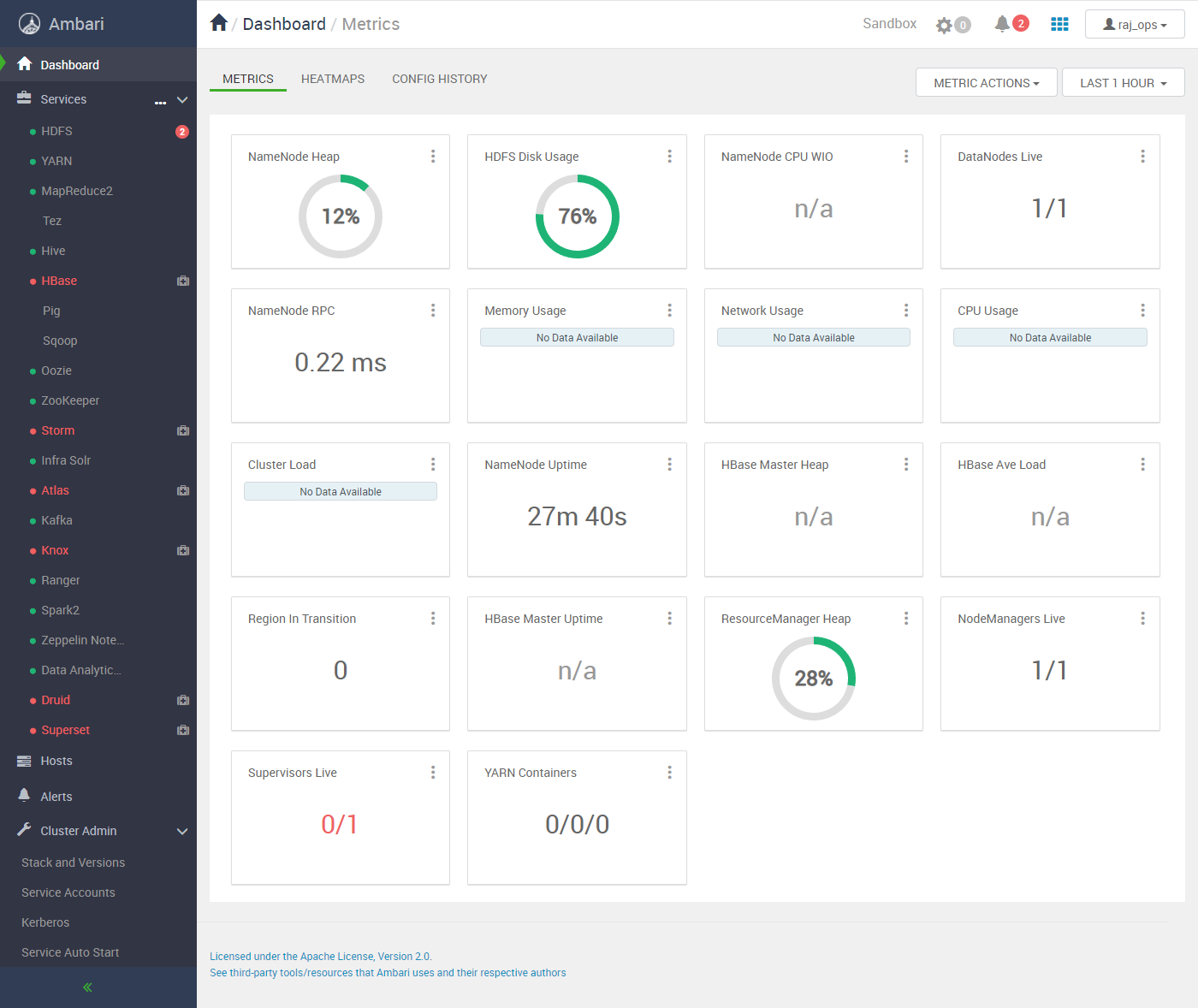The width and height of the screenshot is (1198, 1008).
Task: Open ResourceManager Heap widget options menu
Action: pyautogui.click(x=906, y=619)
